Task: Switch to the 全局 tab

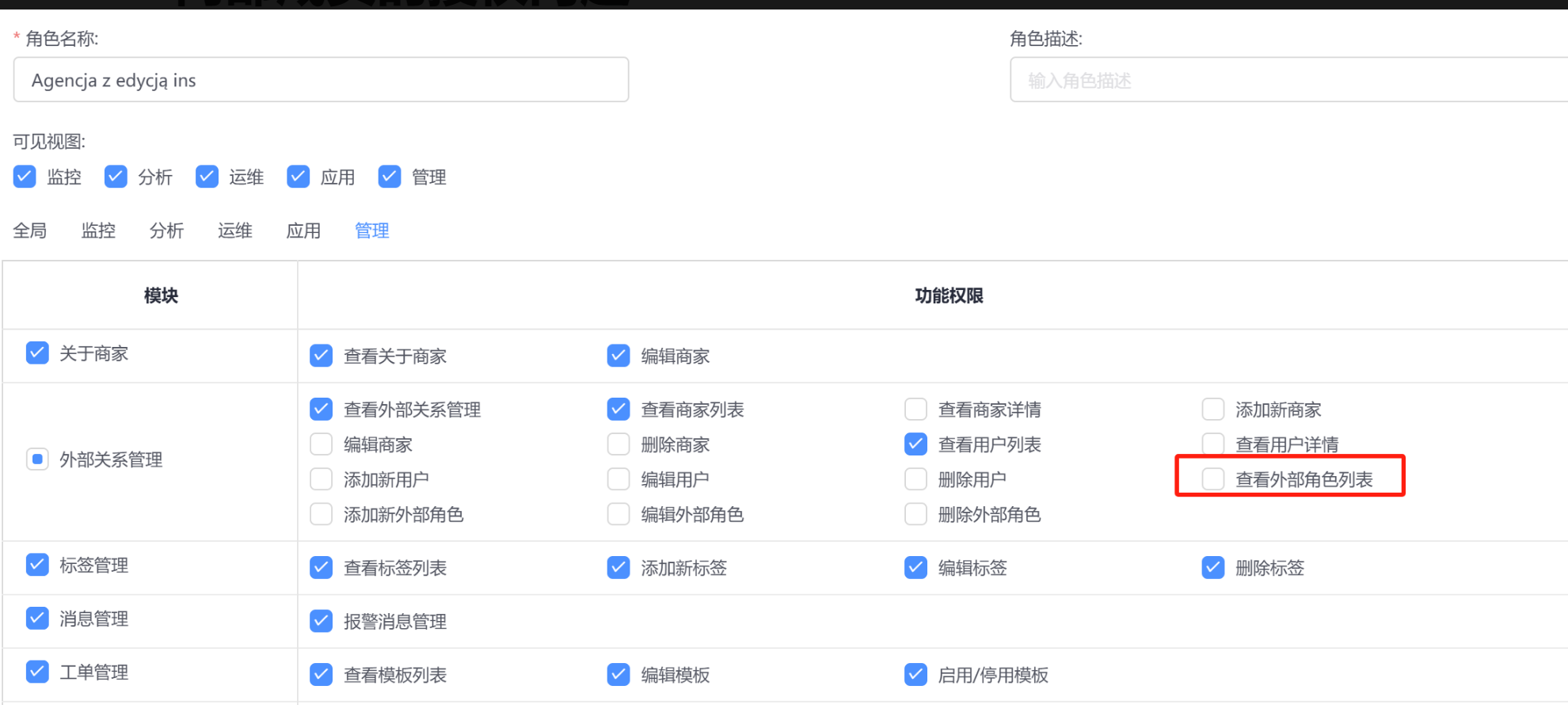Action: [30, 231]
